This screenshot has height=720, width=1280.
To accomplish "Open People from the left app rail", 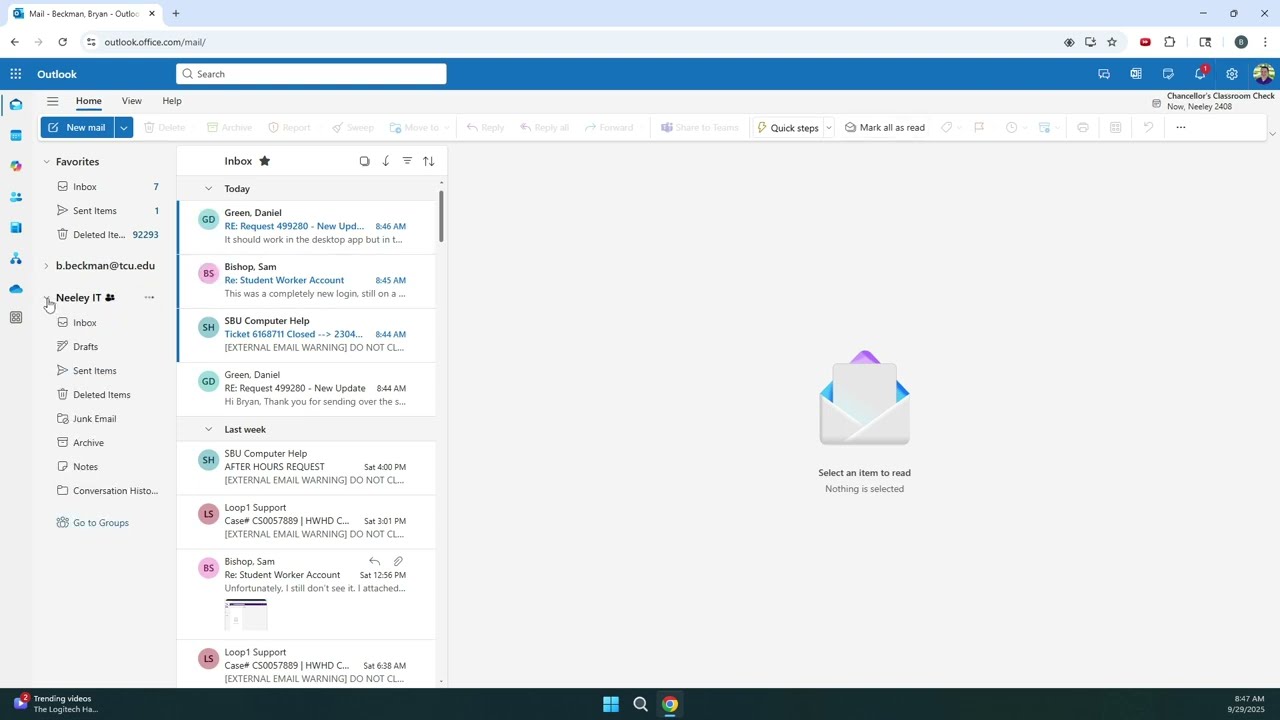I will pos(16,197).
